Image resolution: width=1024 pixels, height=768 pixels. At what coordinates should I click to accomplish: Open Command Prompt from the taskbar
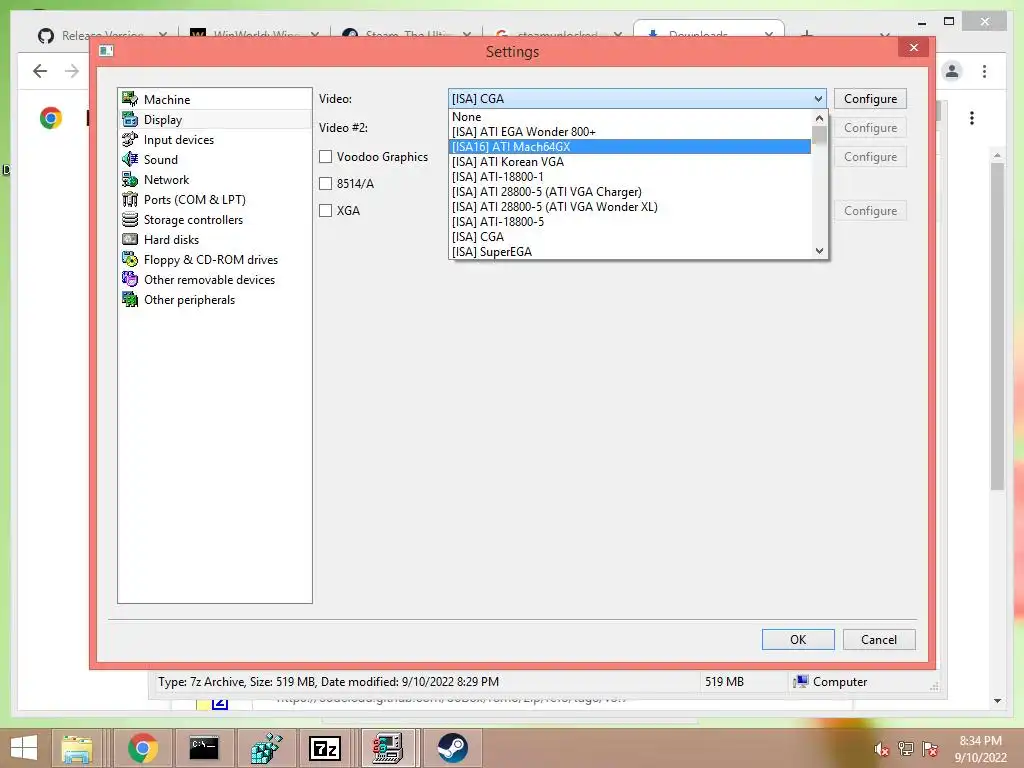[x=204, y=748]
